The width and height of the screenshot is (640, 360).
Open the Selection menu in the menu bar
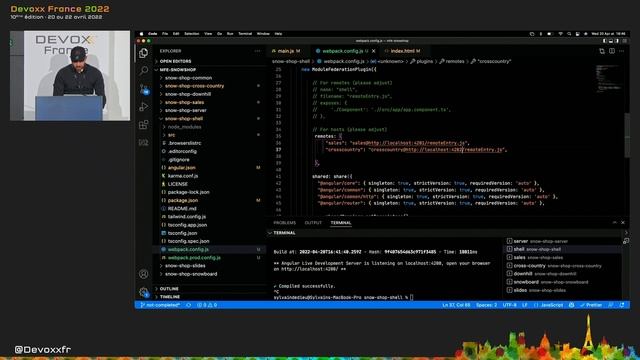[191, 34]
